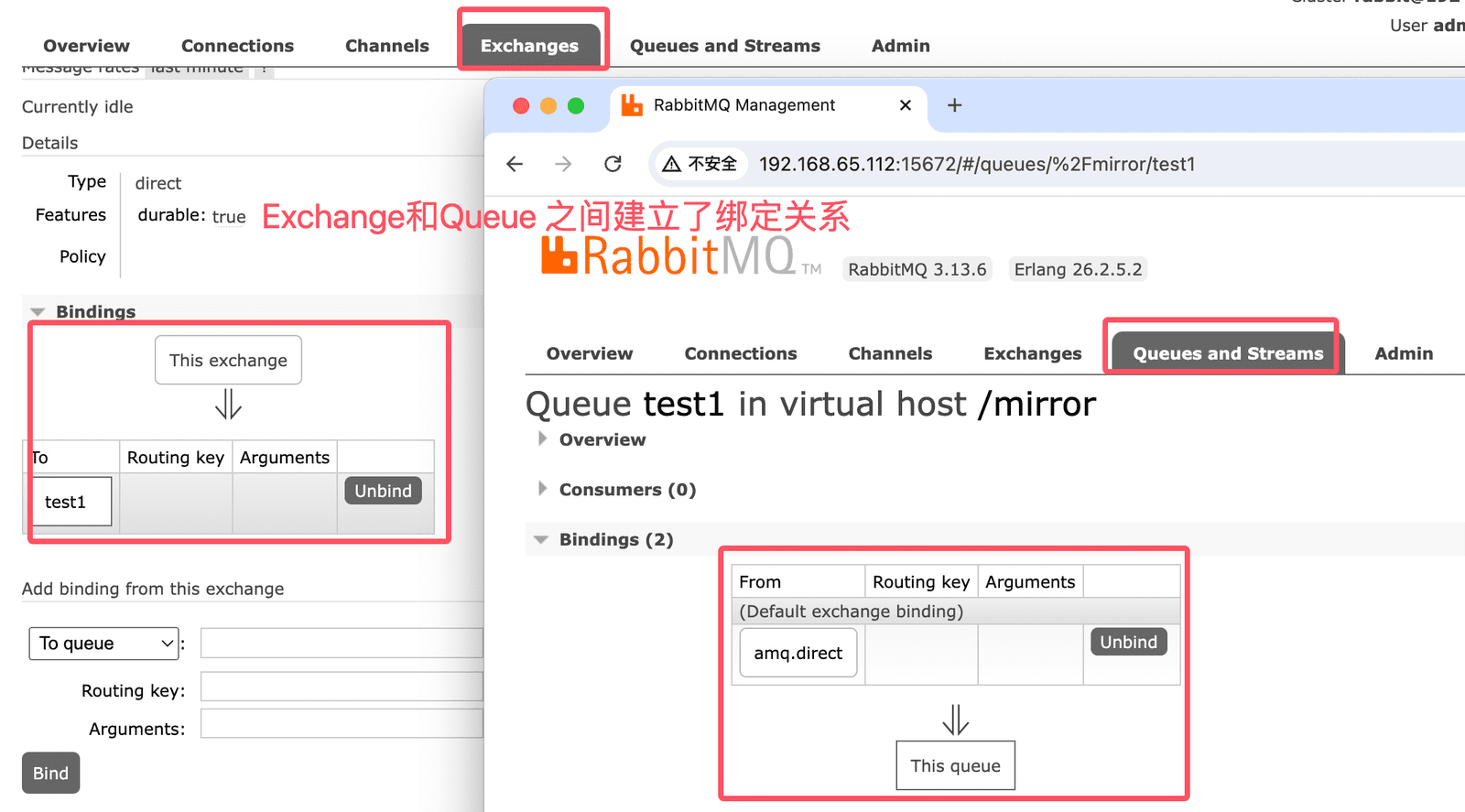Click the red macOS close dot
Screen dimensions: 1465x812
click(x=521, y=105)
